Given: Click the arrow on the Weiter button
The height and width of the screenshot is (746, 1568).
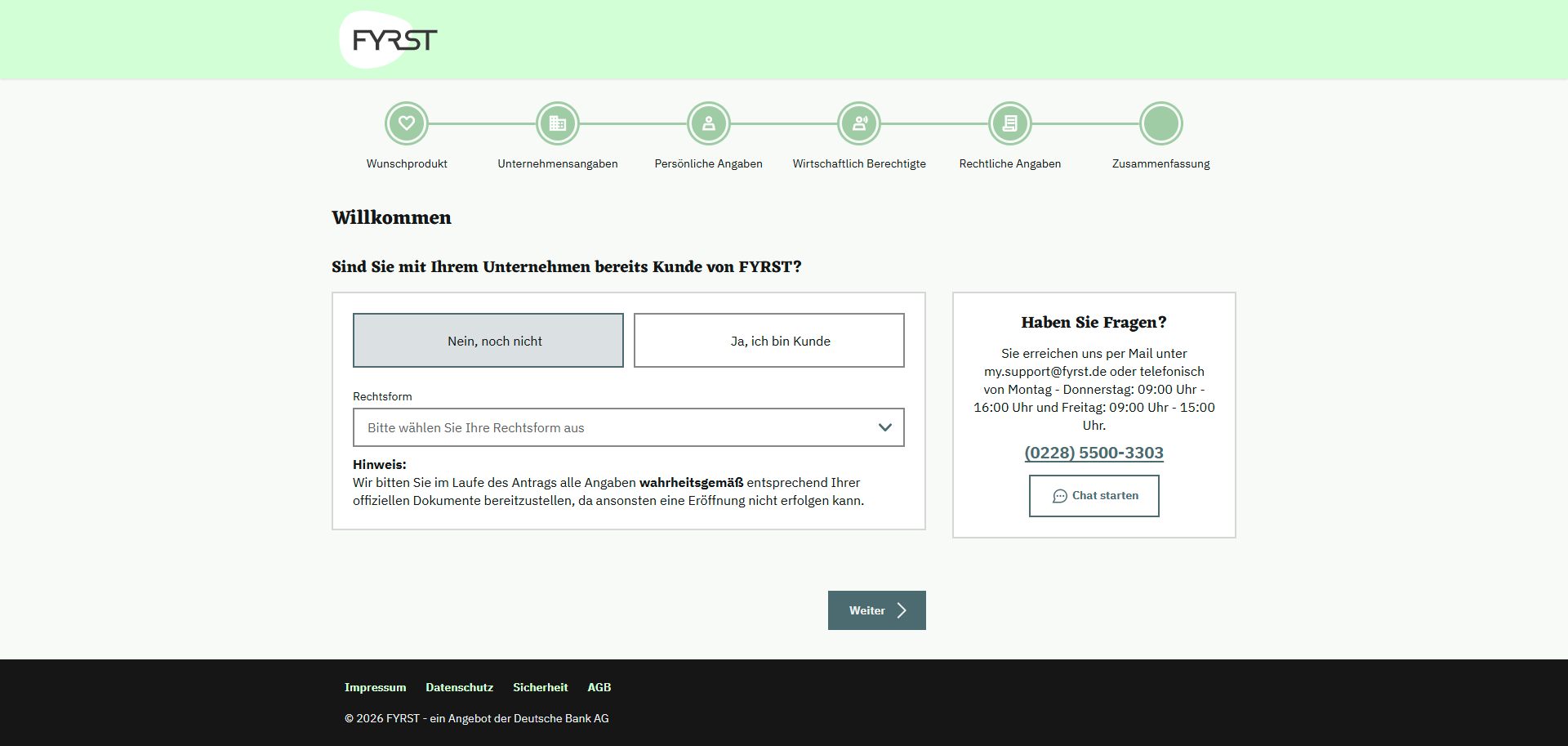Looking at the screenshot, I should click(x=902, y=610).
